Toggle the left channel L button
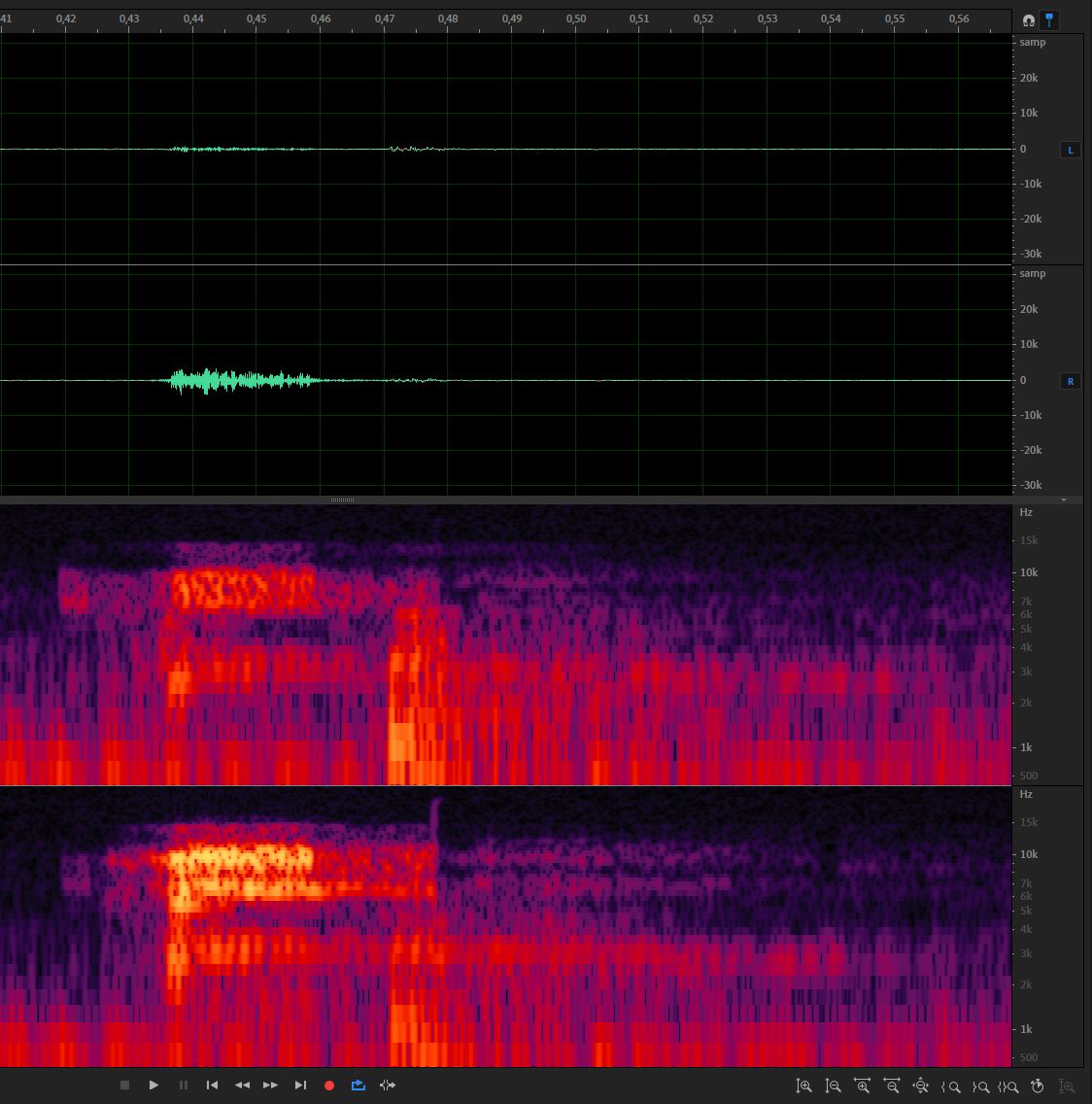This screenshot has width=1092, height=1104. point(1071,150)
